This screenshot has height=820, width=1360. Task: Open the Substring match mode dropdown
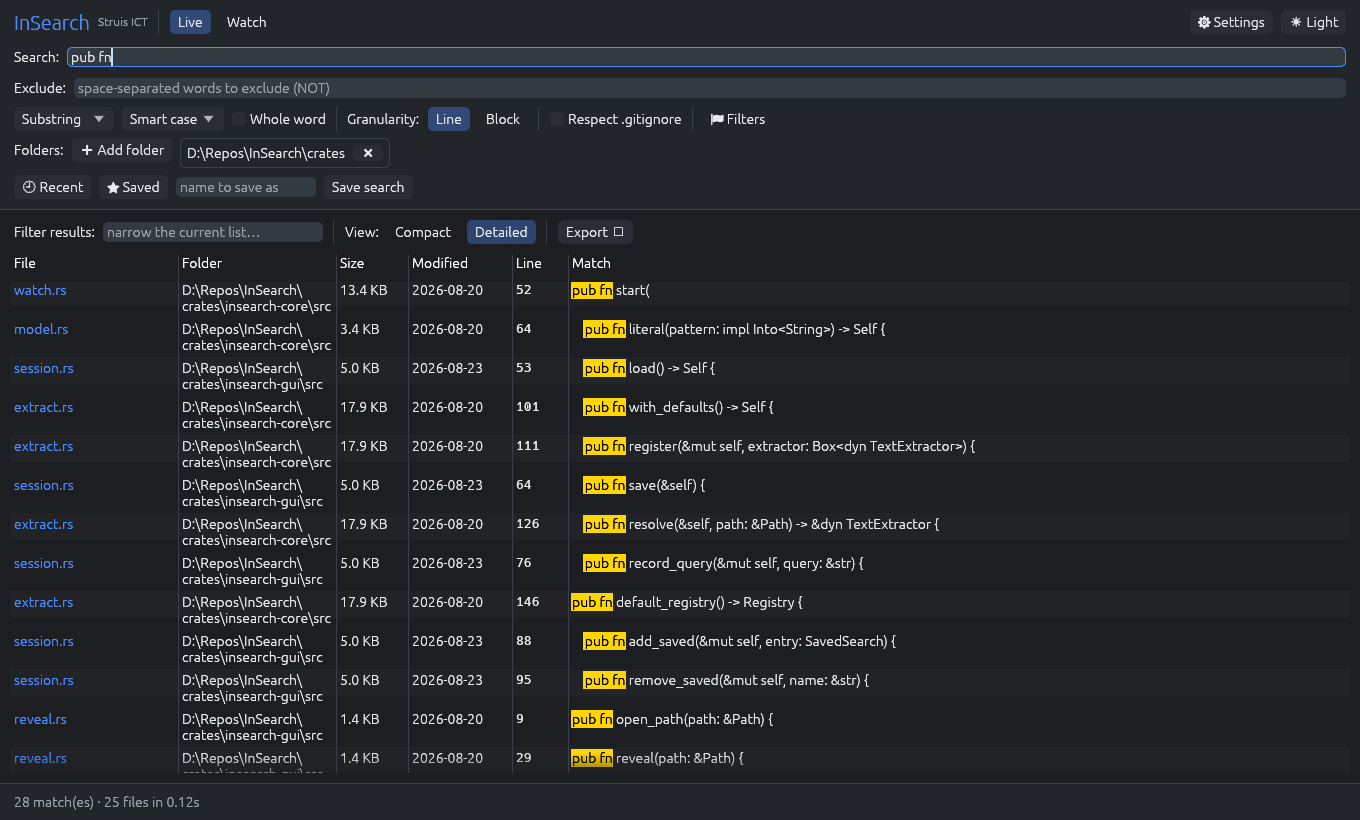(x=64, y=119)
